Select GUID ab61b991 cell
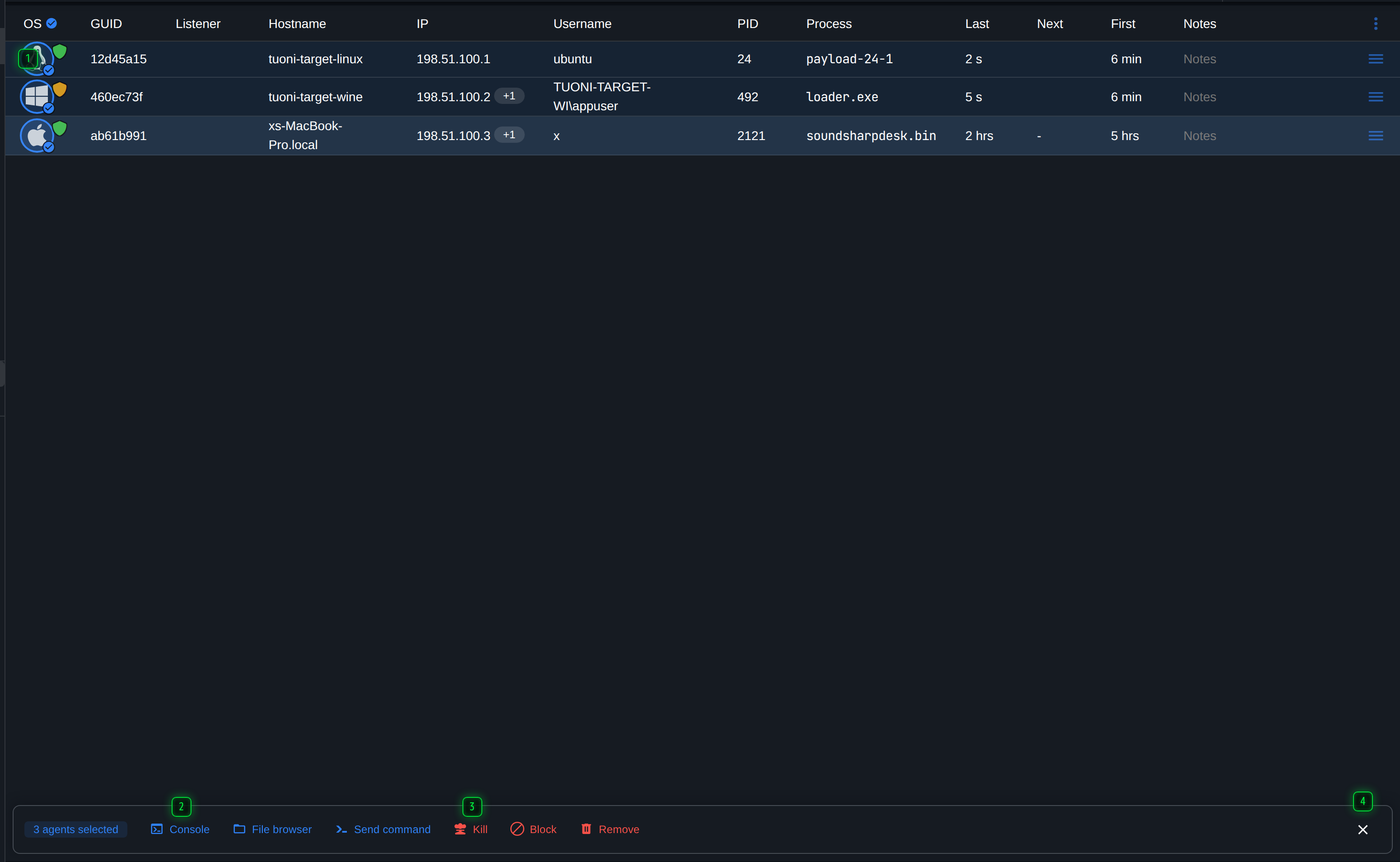 click(118, 136)
